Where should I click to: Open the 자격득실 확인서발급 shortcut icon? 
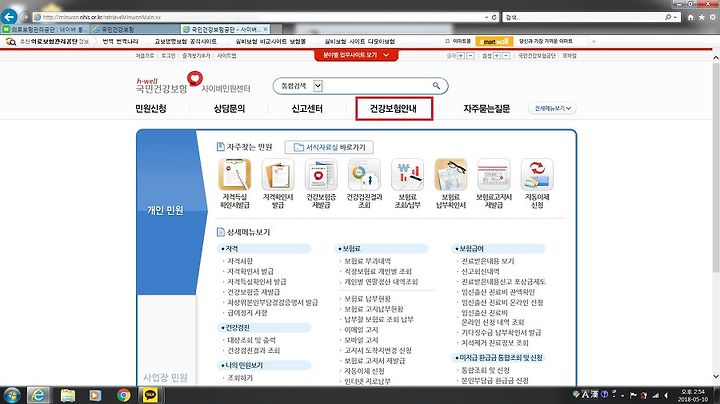[235, 174]
